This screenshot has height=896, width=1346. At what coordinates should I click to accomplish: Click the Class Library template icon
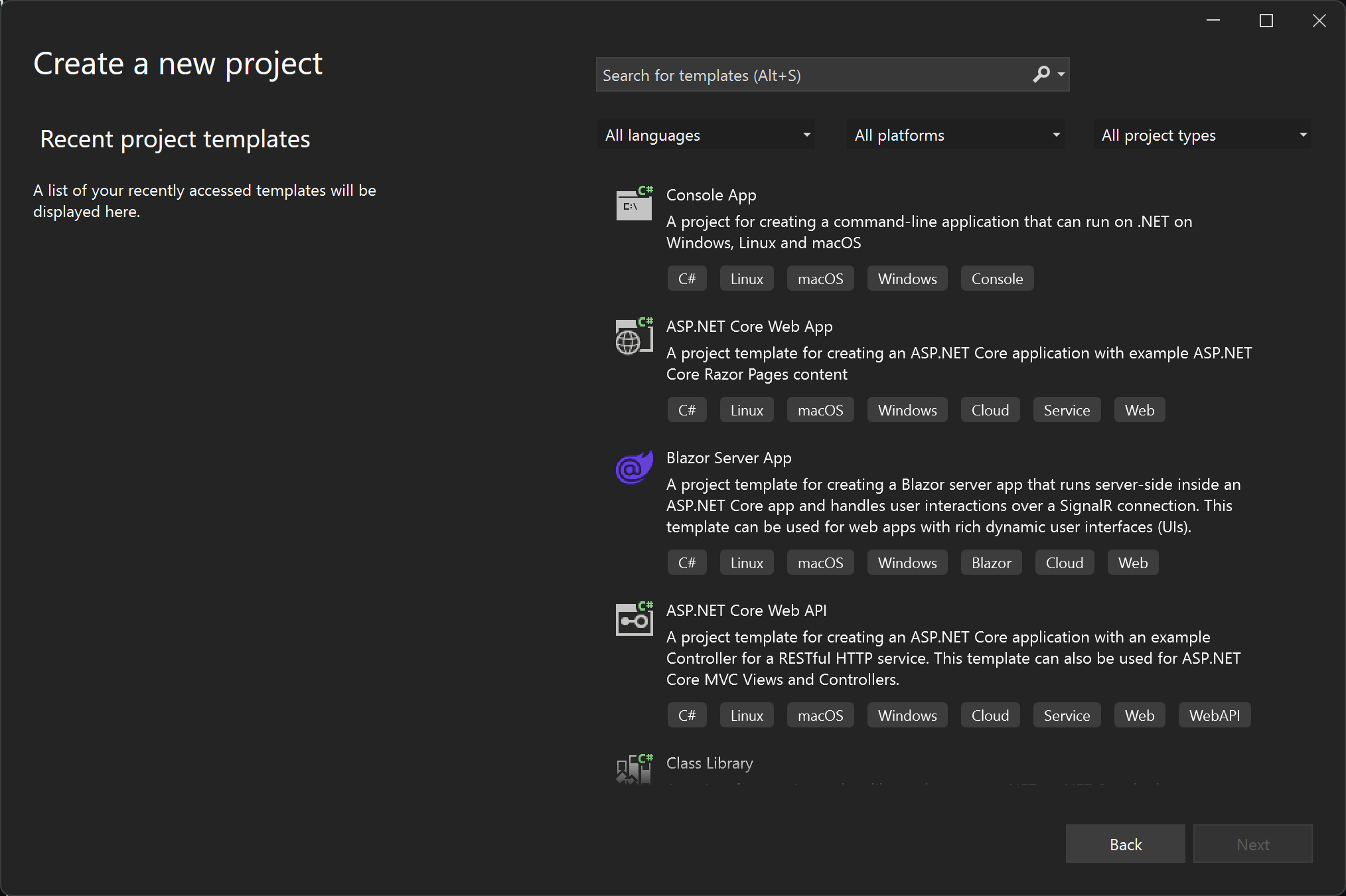[634, 770]
